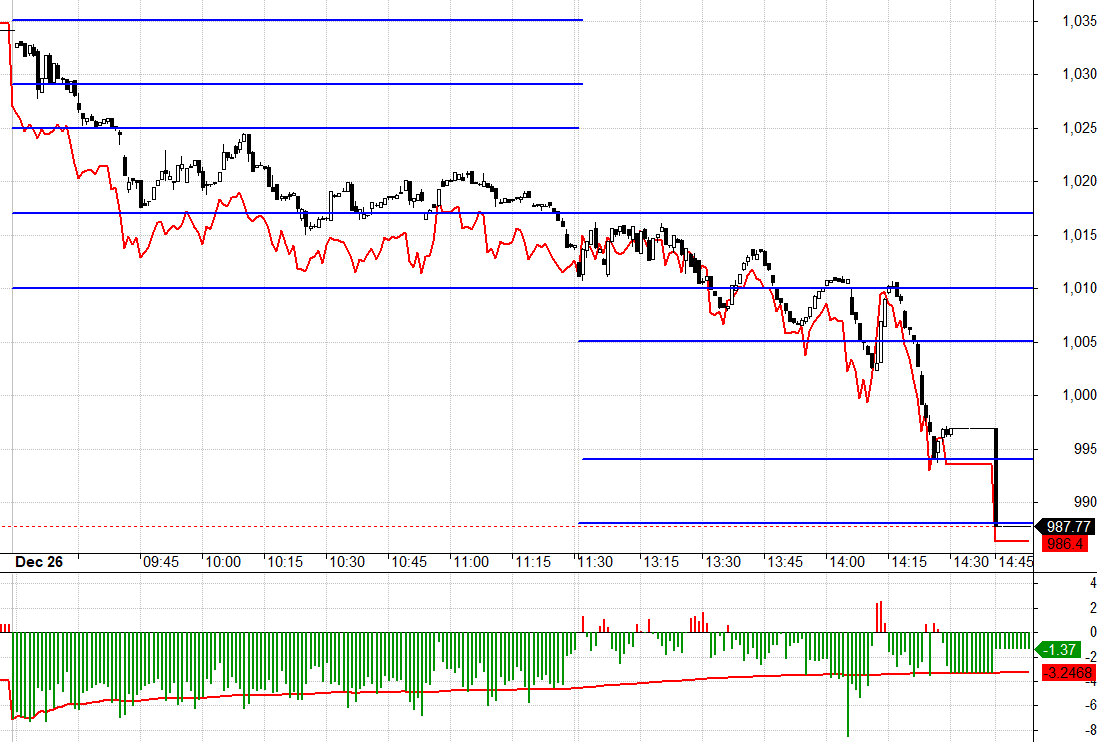Click the large final black candlestick
The height and width of the screenshot is (742, 1097).
coord(996,475)
